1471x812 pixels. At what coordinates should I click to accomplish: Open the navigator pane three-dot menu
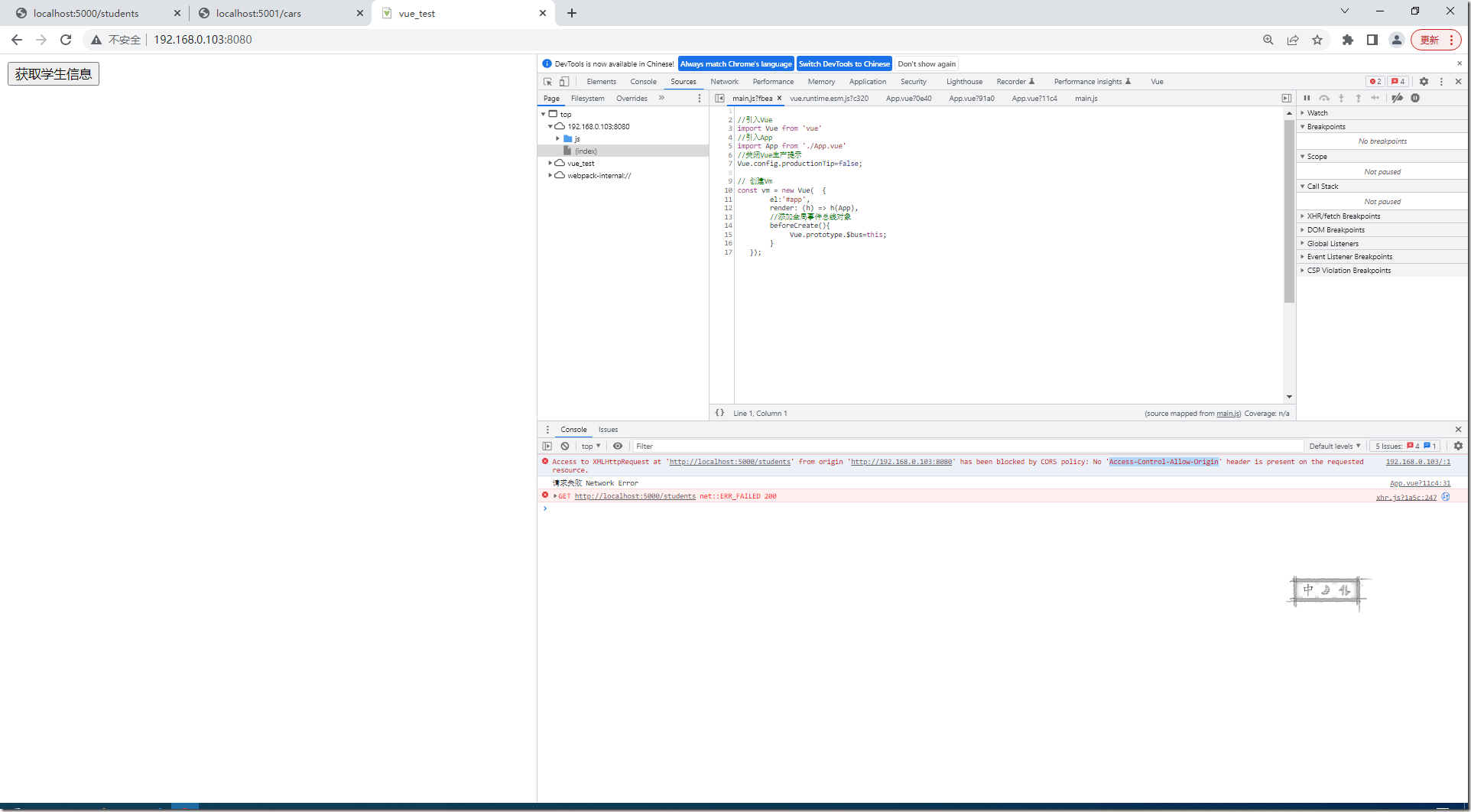[x=699, y=99]
